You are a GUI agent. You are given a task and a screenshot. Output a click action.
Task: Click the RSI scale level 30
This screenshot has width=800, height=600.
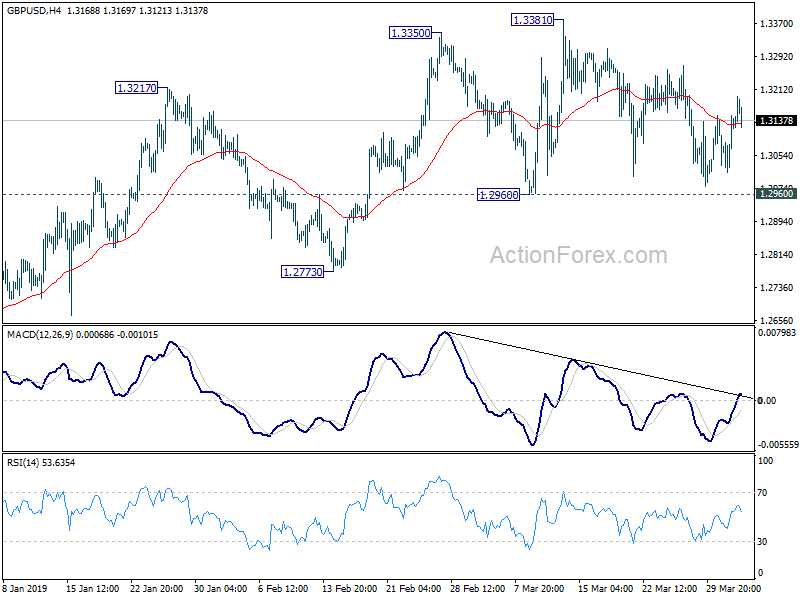[762, 542]
